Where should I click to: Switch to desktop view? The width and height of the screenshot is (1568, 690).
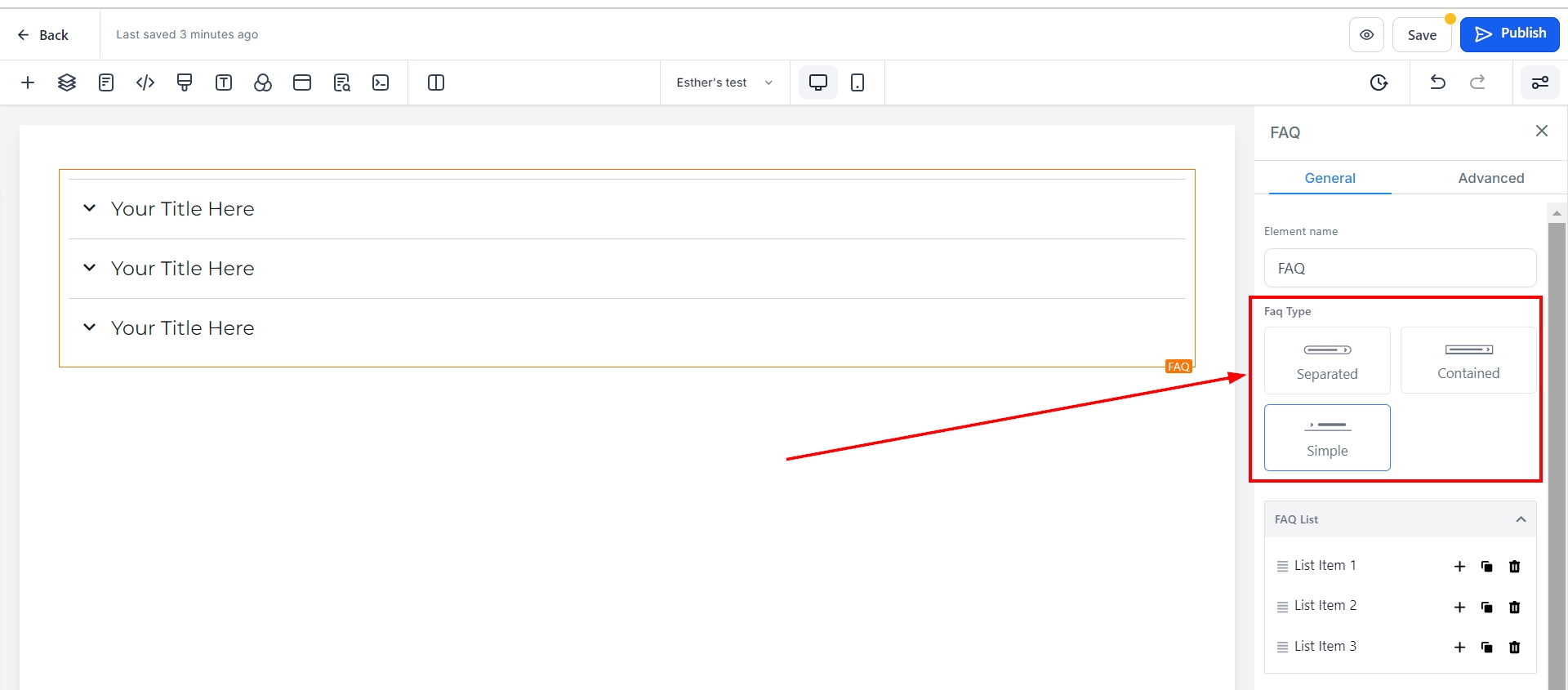[818, 82]
